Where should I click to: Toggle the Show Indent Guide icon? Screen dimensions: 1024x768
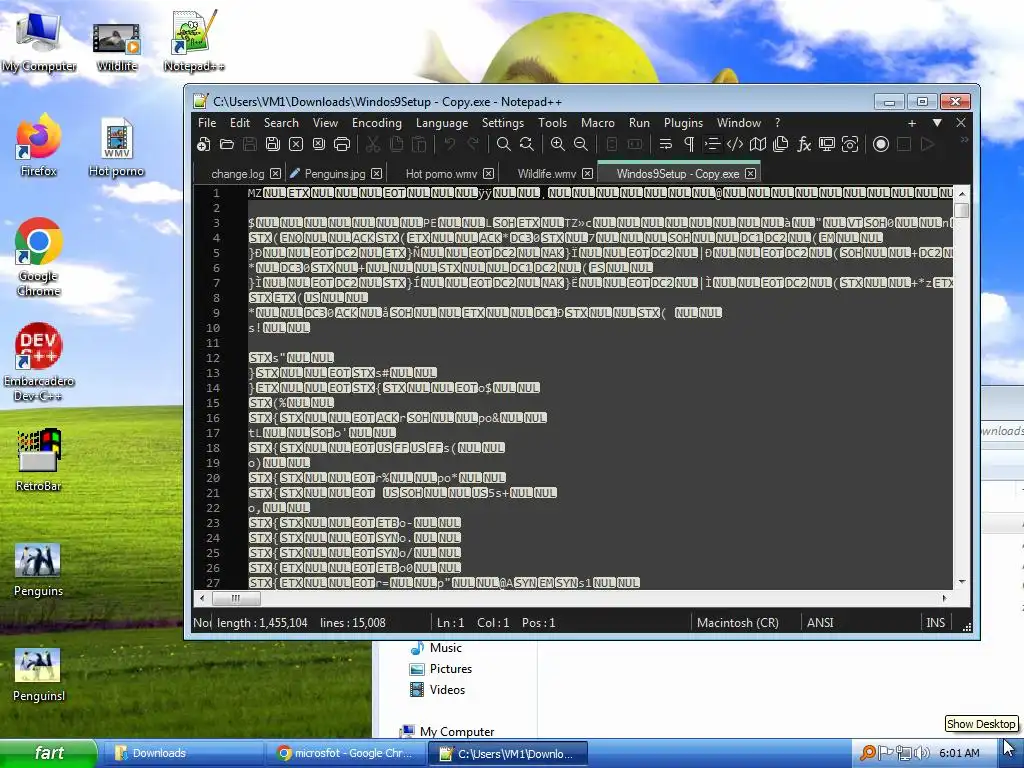[x=712, y=144]
